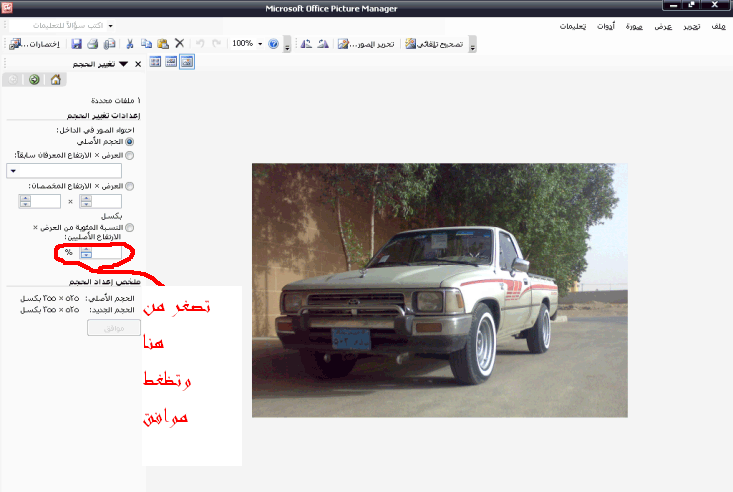
Task: Click the custom width spinner
Action: [x=86, y=202]
